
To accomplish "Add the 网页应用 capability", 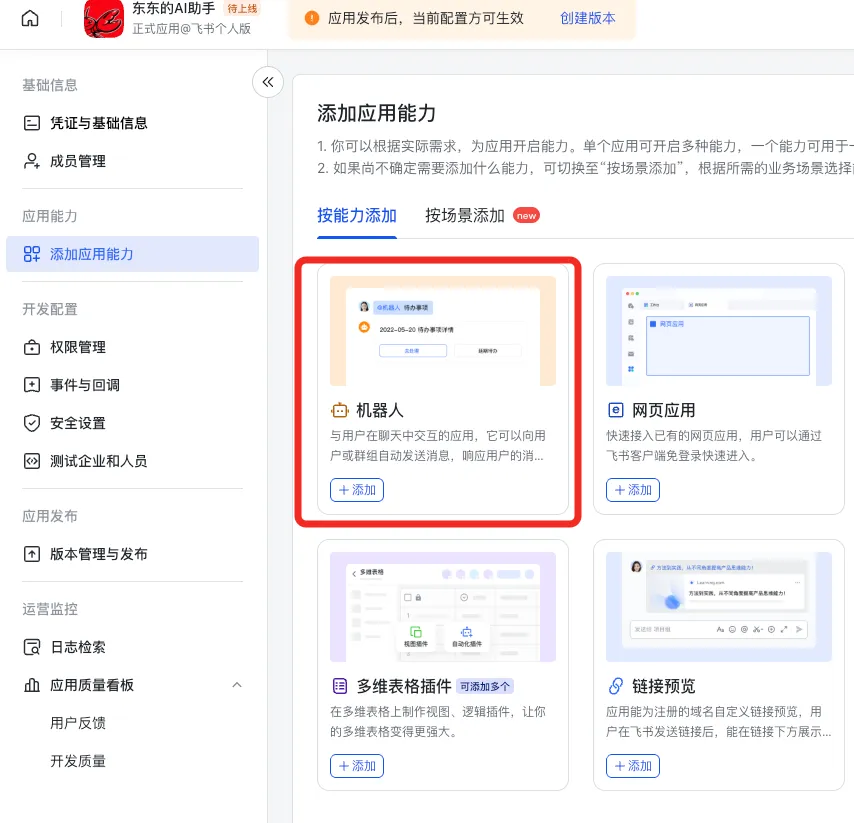I will (633, 490).
